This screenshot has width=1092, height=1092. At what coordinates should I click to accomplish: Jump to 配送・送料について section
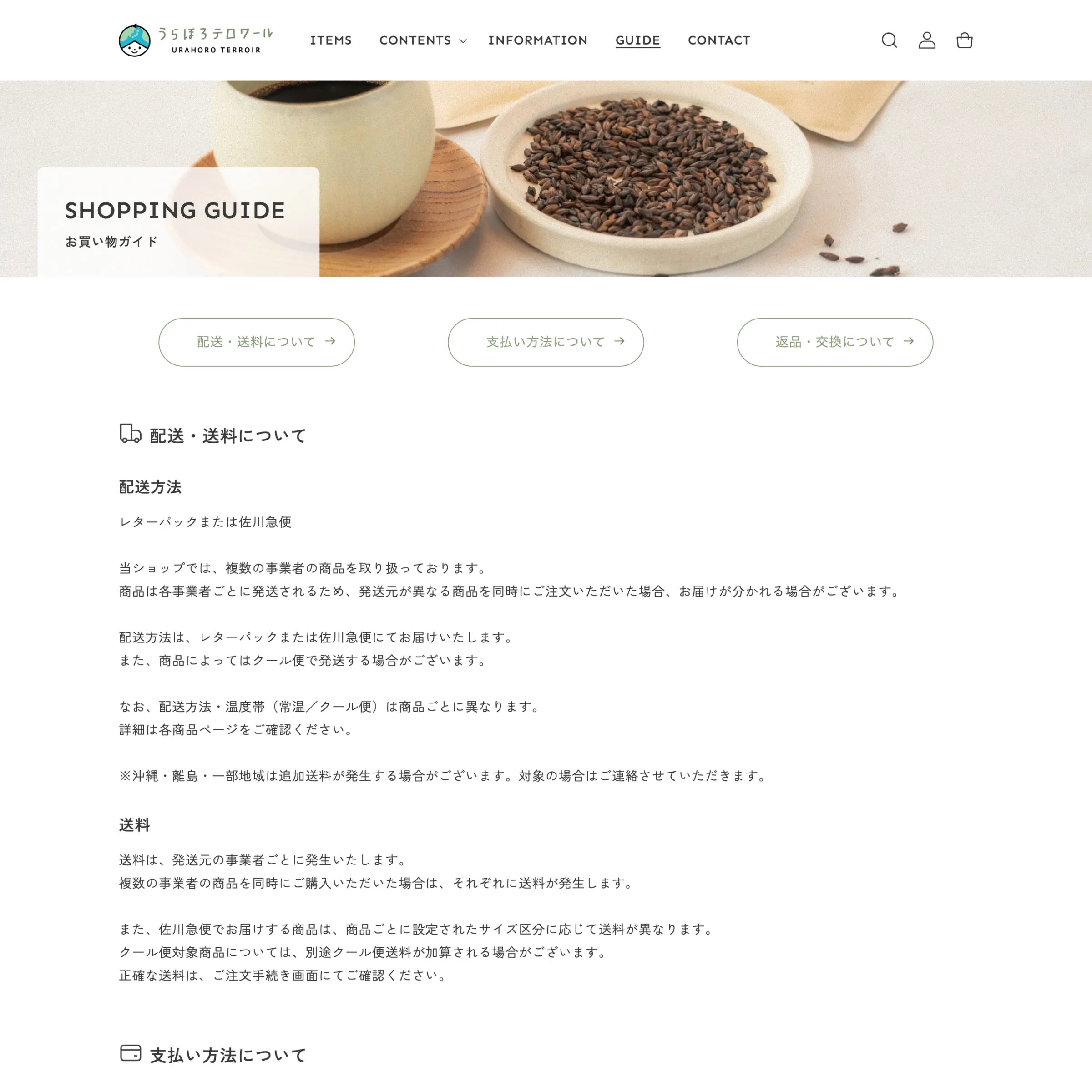pyautogui.click(x=257, y=342)
